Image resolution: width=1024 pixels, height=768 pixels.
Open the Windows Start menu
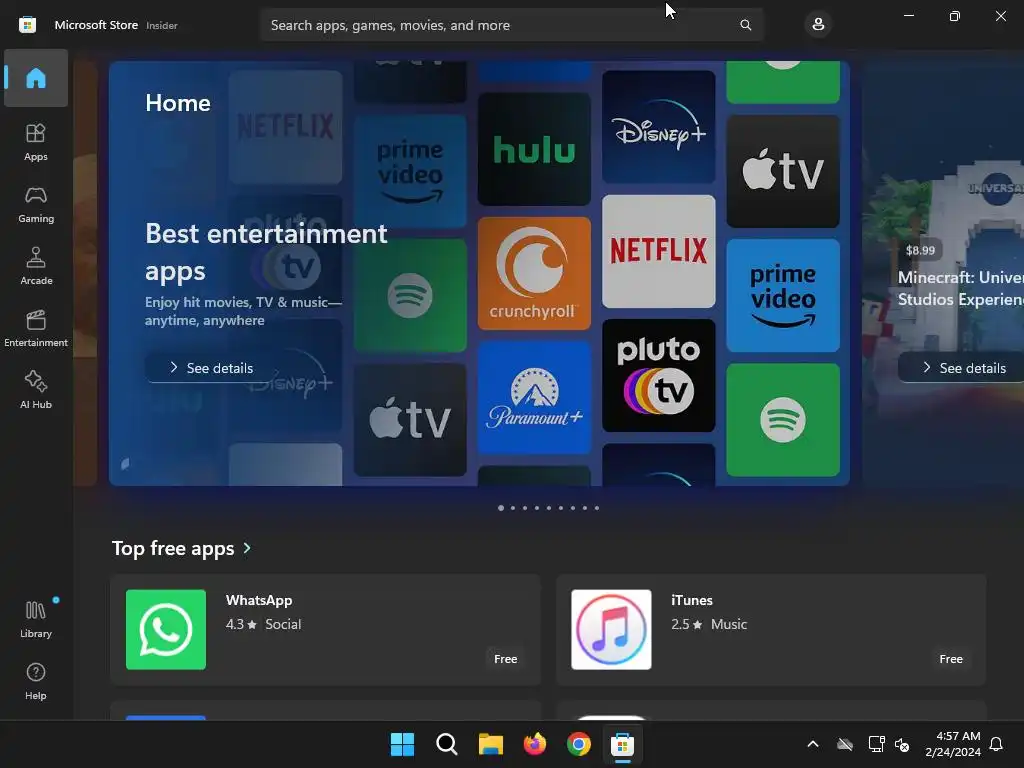[x=402, y=744]
